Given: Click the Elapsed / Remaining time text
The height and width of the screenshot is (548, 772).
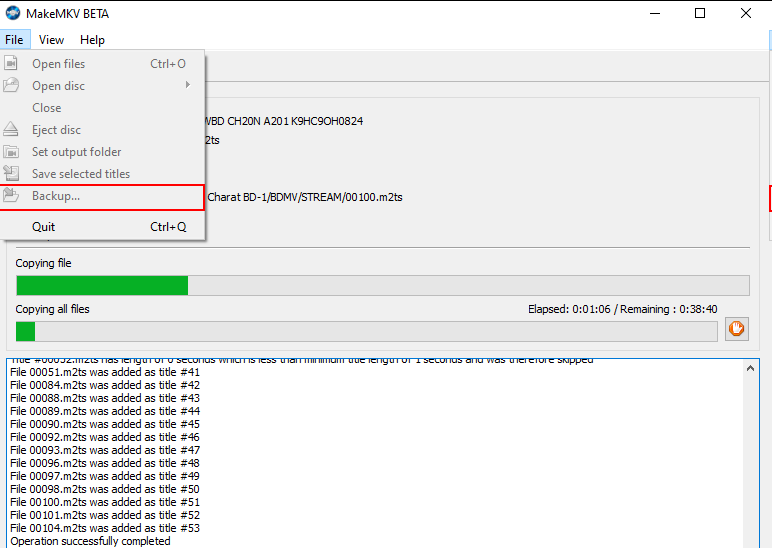Looking at the screenshot, I should pos(622,309).
